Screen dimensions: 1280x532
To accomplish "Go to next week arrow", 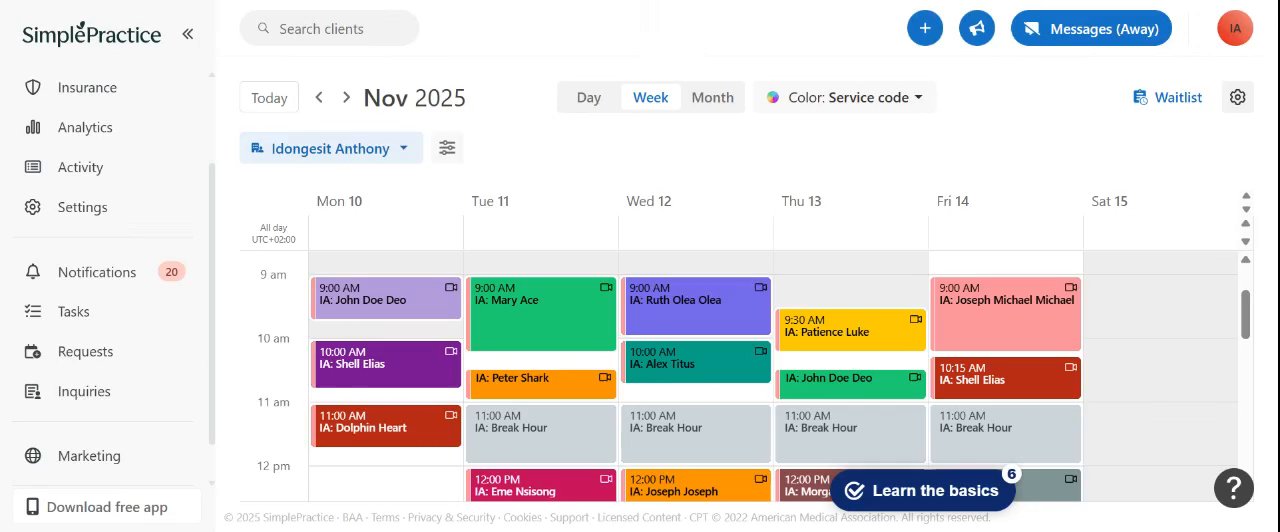I will click(346, 97).
